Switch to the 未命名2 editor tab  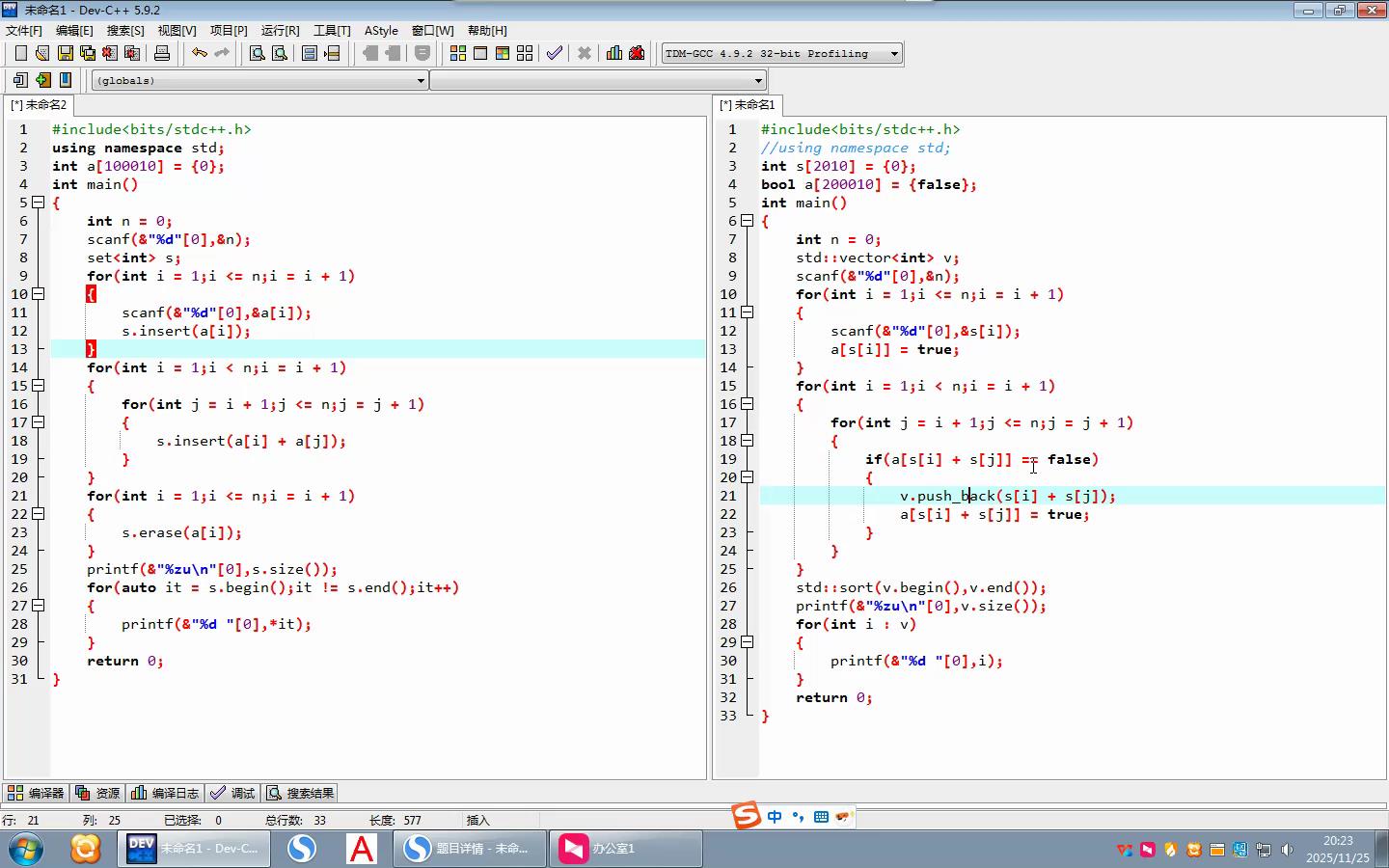[x=39, y=104]
